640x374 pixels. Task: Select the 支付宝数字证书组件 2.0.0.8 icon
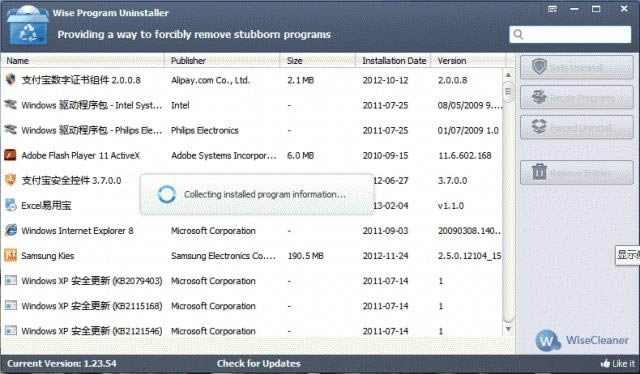point(11,80)
